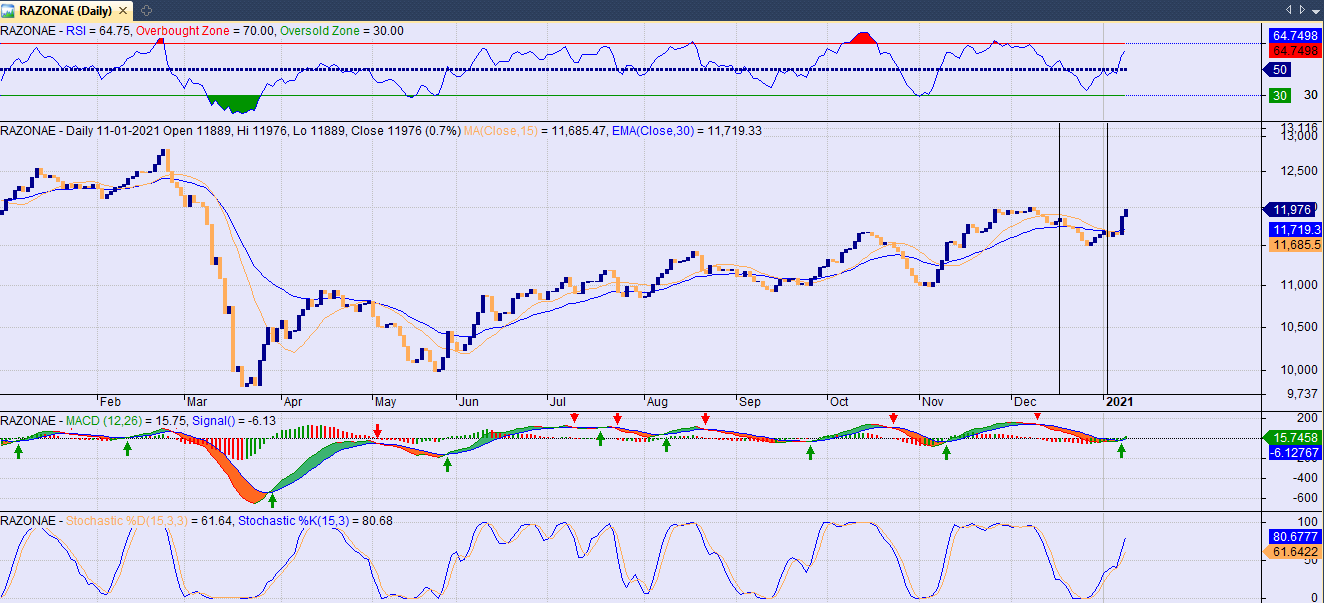
Task: Click the green 30 oversold value tag
Action: pyautogui.click(x=1279, y=95)
